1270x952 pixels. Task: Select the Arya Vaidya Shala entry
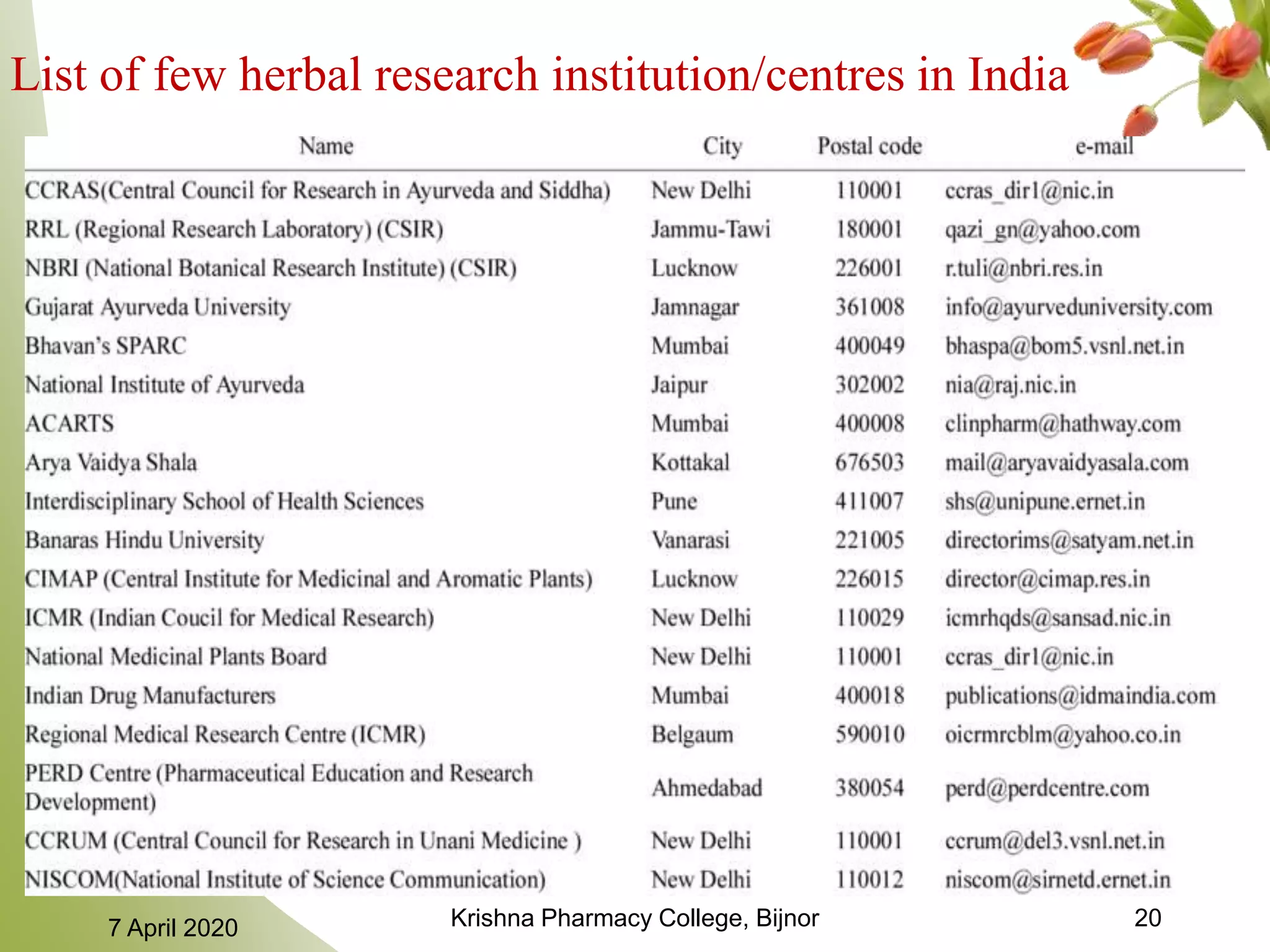coord(111,463)
